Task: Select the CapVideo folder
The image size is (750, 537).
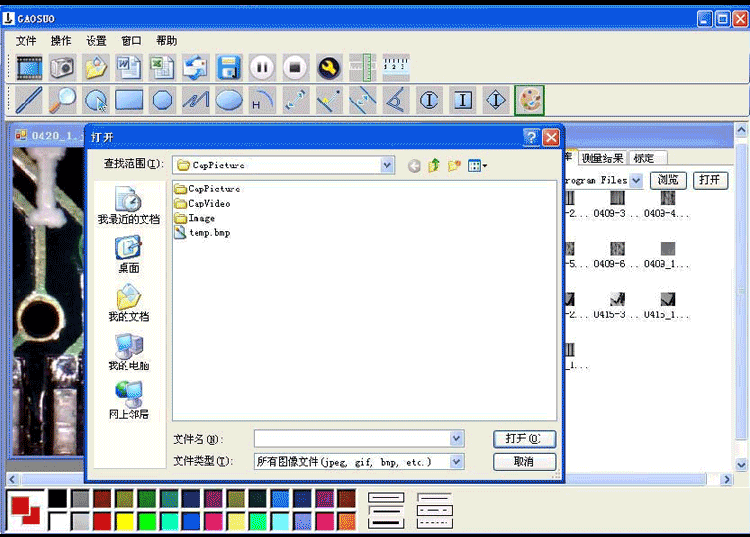Action: [x=202, y=204]
